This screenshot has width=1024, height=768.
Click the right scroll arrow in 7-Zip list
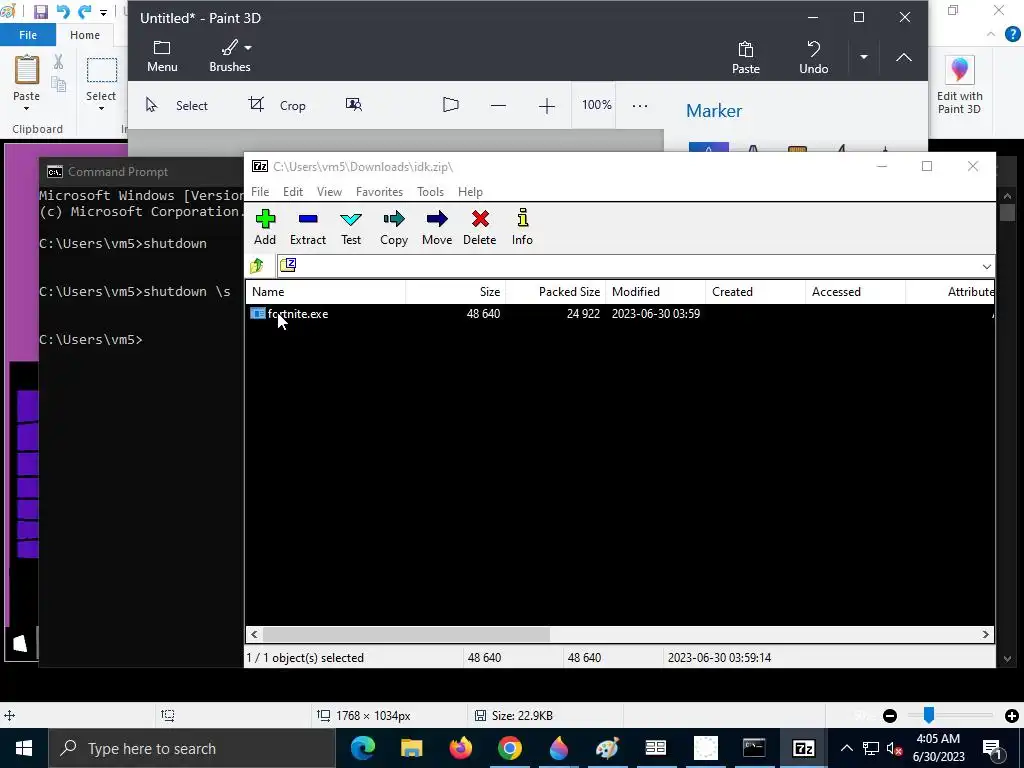(985, 634)
